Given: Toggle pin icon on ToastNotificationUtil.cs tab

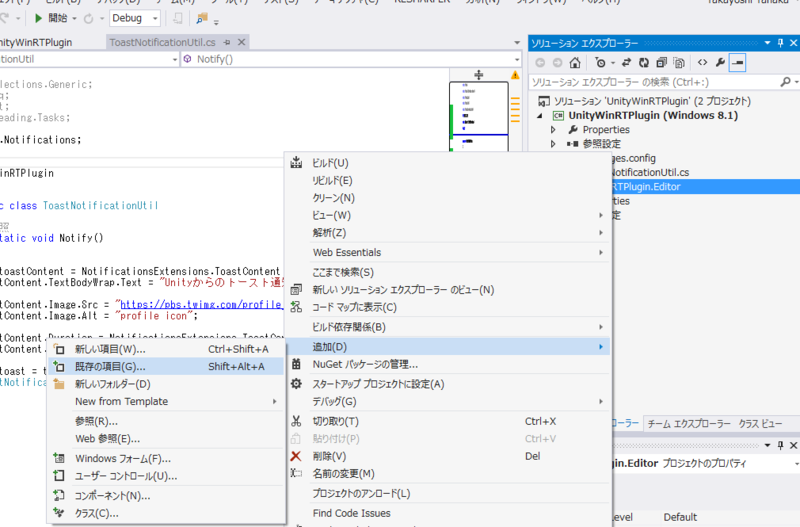Looking at the screenshot, I should point(227,42).
